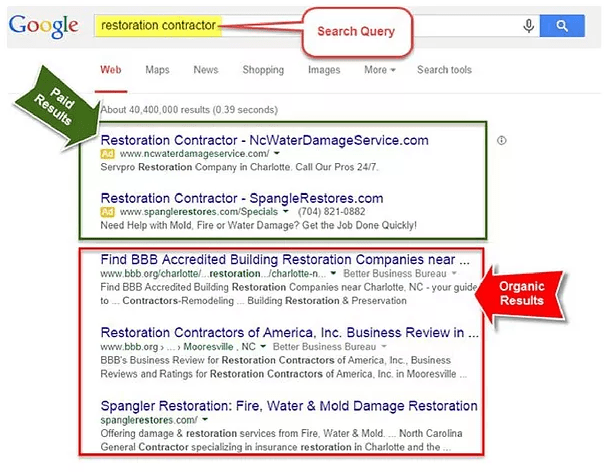Viewport: 608px width, 472px height.
Task: Click the www.ncwaterdamageservice.com/ URL text
Action: click(x=195, y=154)
